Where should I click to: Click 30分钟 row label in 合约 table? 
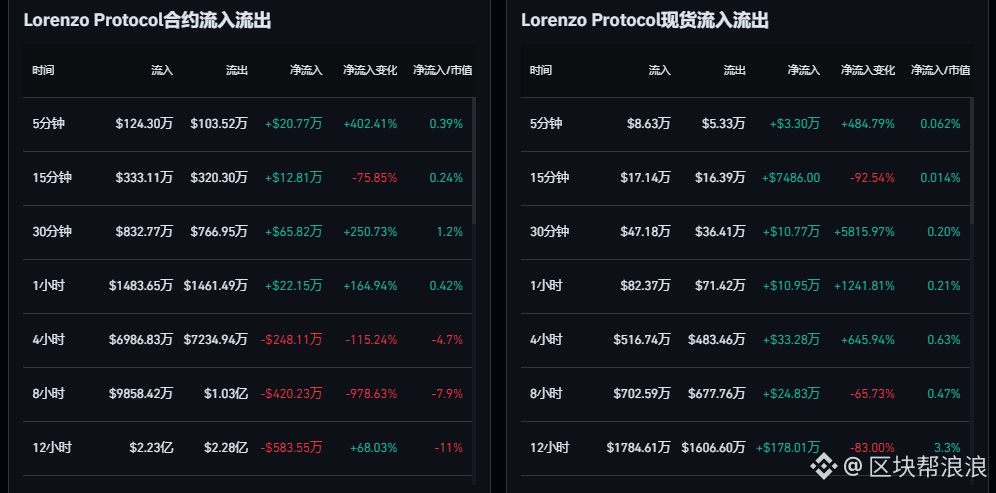tap(52, 232)
